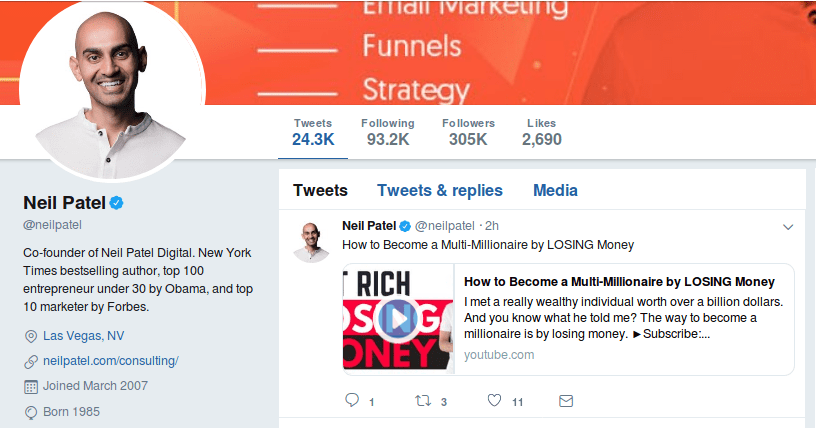Click the envelope direct message icon
816x428 pixels.
[566, 401]
